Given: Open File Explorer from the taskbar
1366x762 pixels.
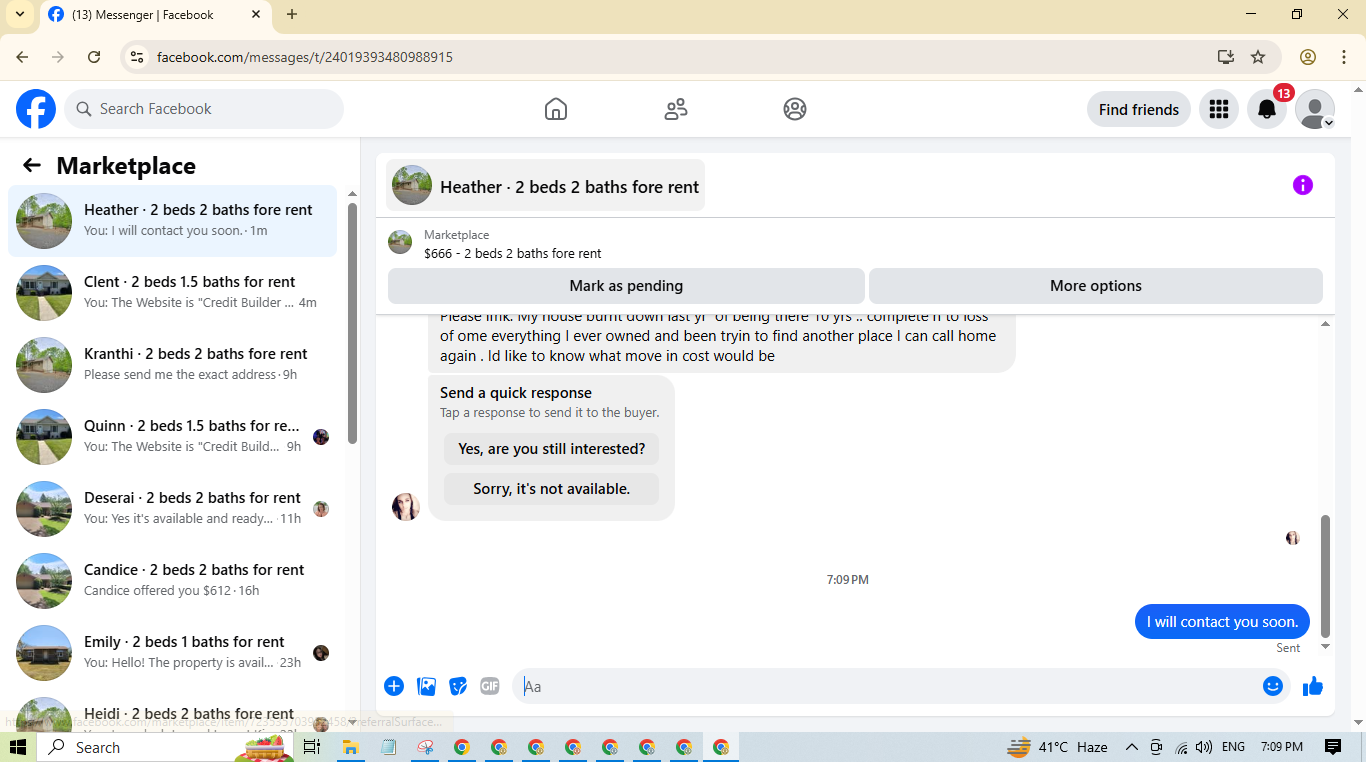Looking at the screenshot, I should pyautogui.click(x=350, y=747).
